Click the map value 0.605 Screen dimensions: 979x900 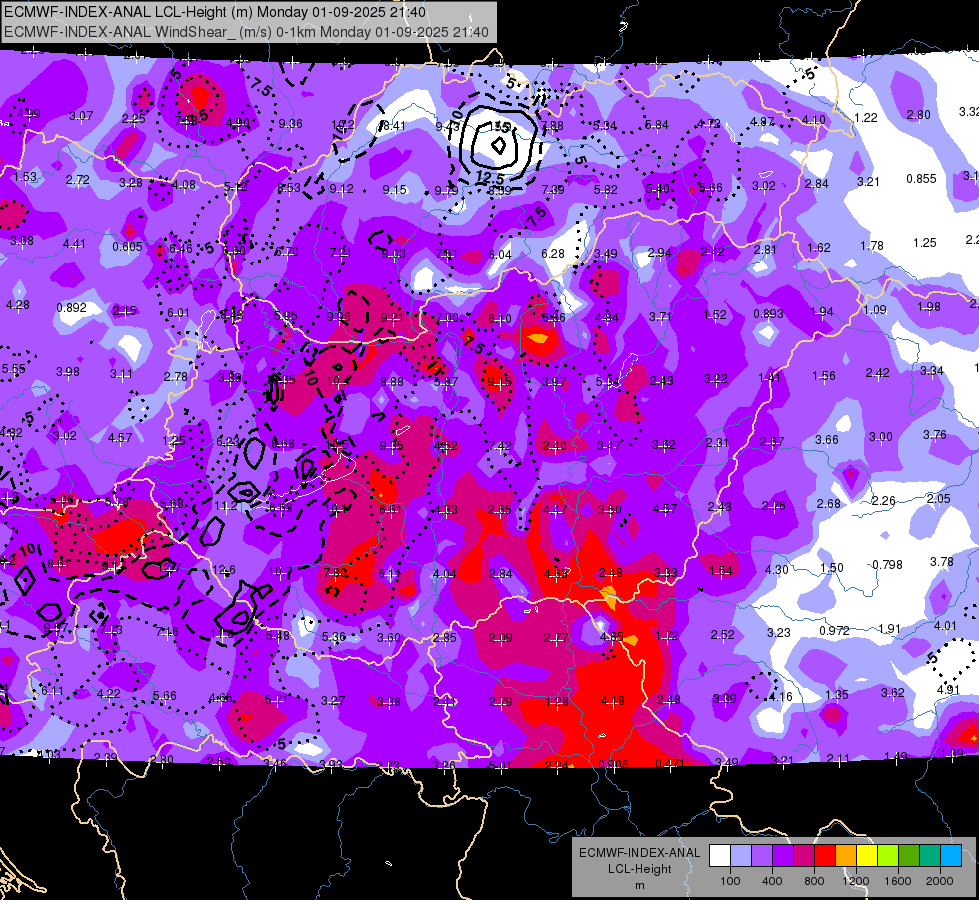click(x=127, y=247)
